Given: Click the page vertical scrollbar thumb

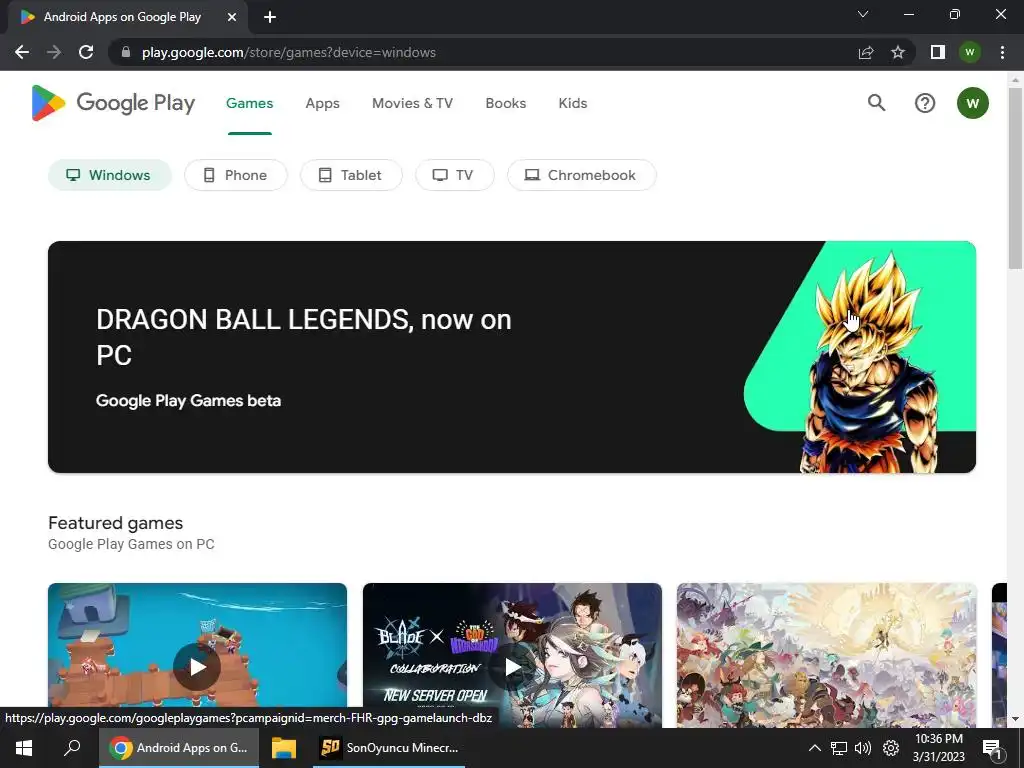Looking at the screenshot, I should point(1015,178).
